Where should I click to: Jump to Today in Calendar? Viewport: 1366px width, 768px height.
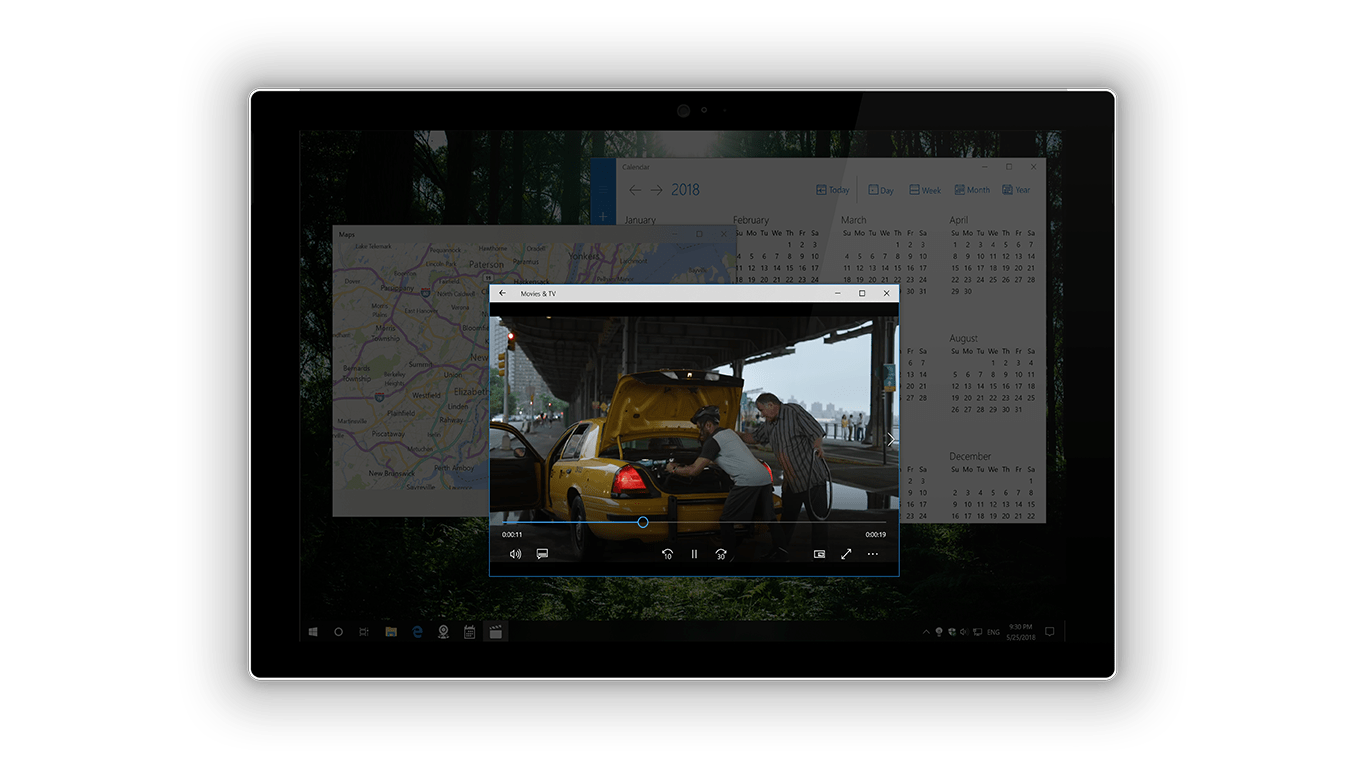click(833, 190)
